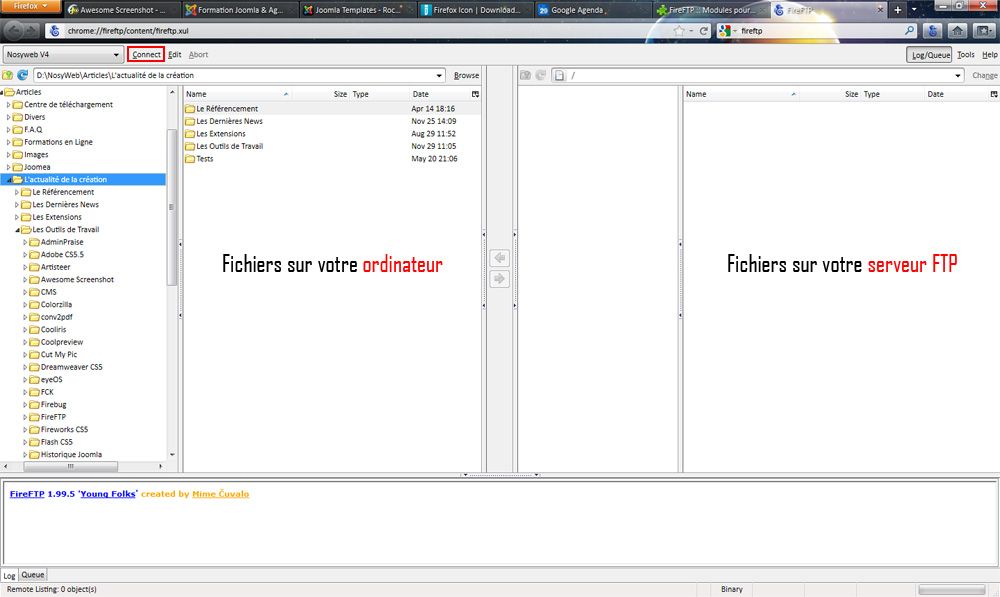
Task: List all tabs dropdown arrow
Action: click(x=914, y=10)
